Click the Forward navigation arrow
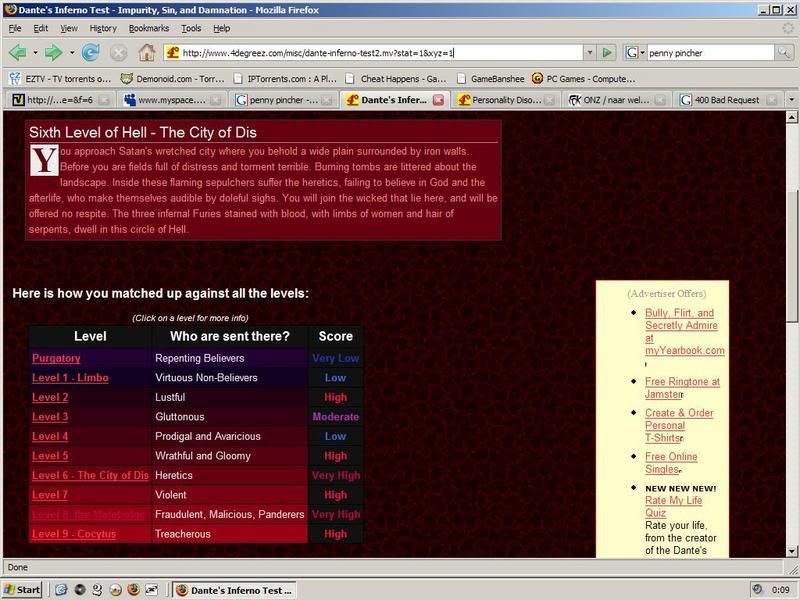This screenshot has height=600, width=800. 51,52
